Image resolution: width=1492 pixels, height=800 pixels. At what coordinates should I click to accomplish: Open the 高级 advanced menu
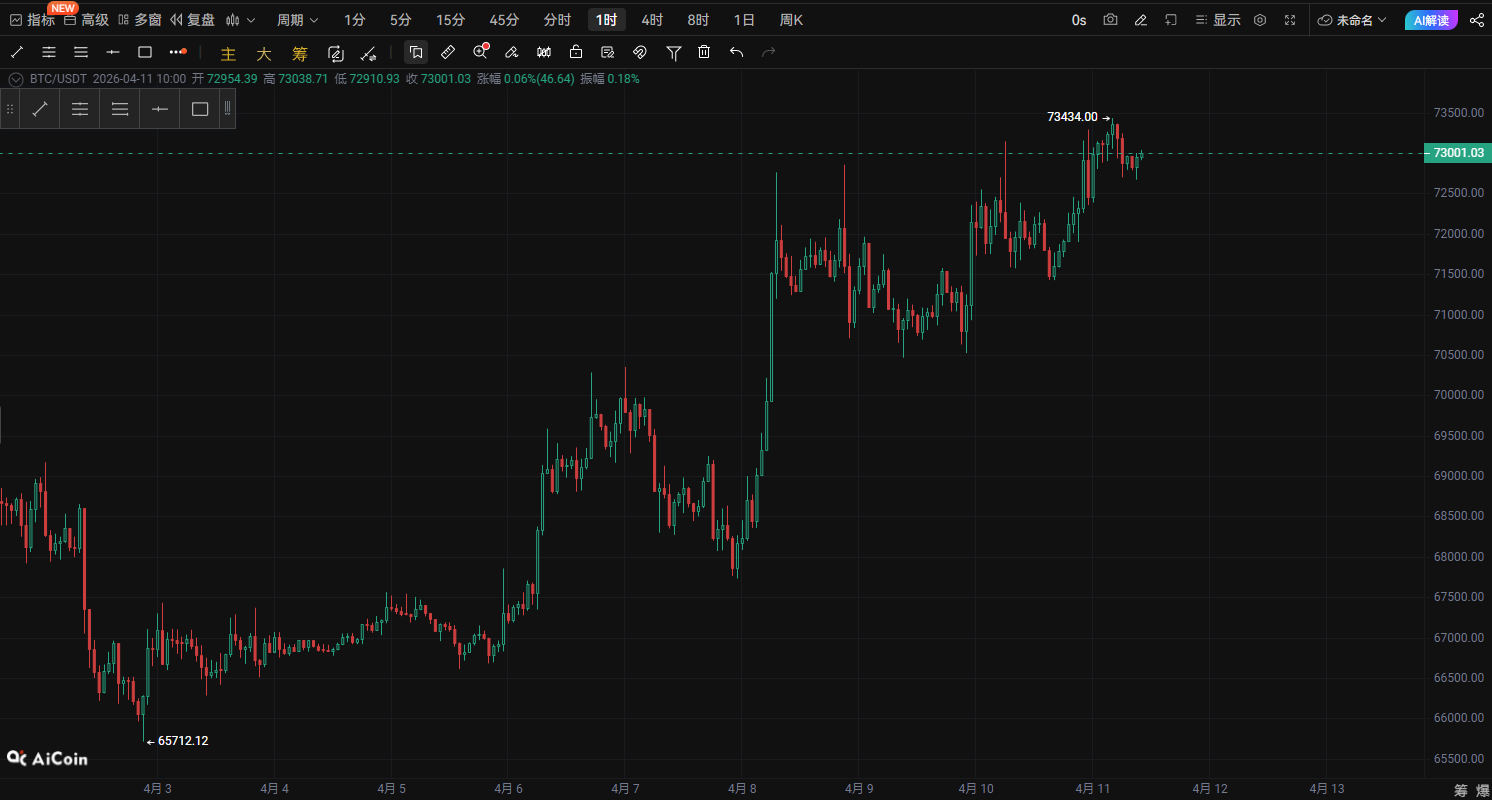point(86,20)
